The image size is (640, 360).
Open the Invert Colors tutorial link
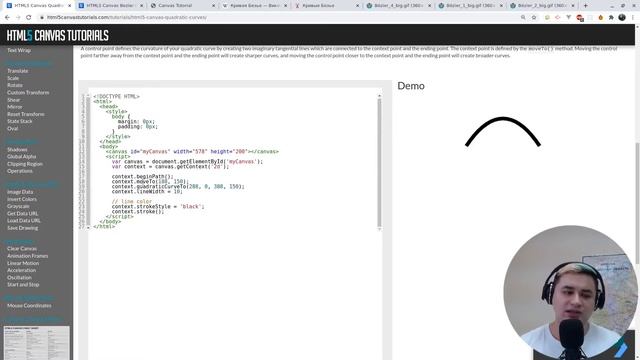click(x=22, y=200)
